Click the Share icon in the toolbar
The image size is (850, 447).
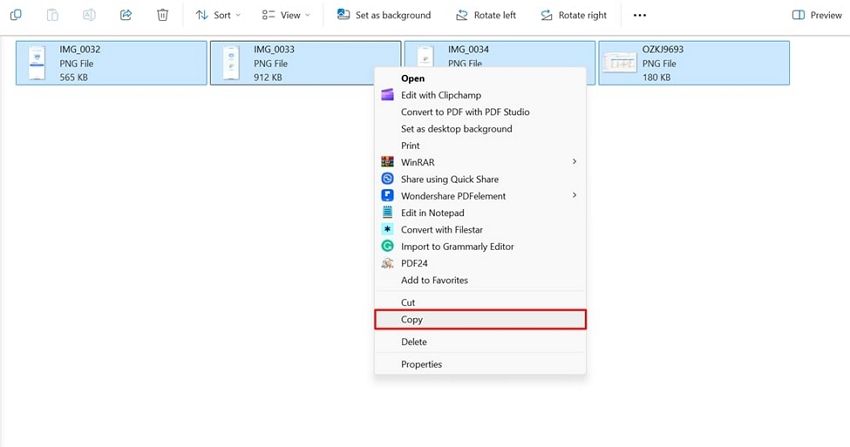pos(126,15)
